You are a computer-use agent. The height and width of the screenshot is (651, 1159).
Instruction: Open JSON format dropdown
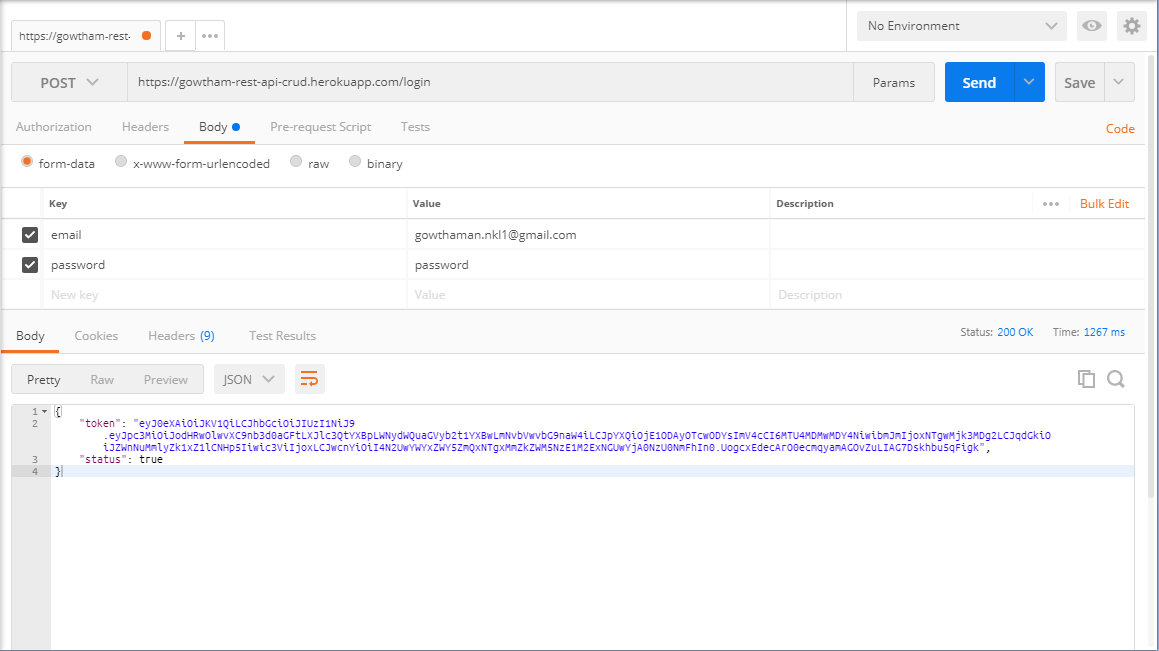click(x=248, y=379)
